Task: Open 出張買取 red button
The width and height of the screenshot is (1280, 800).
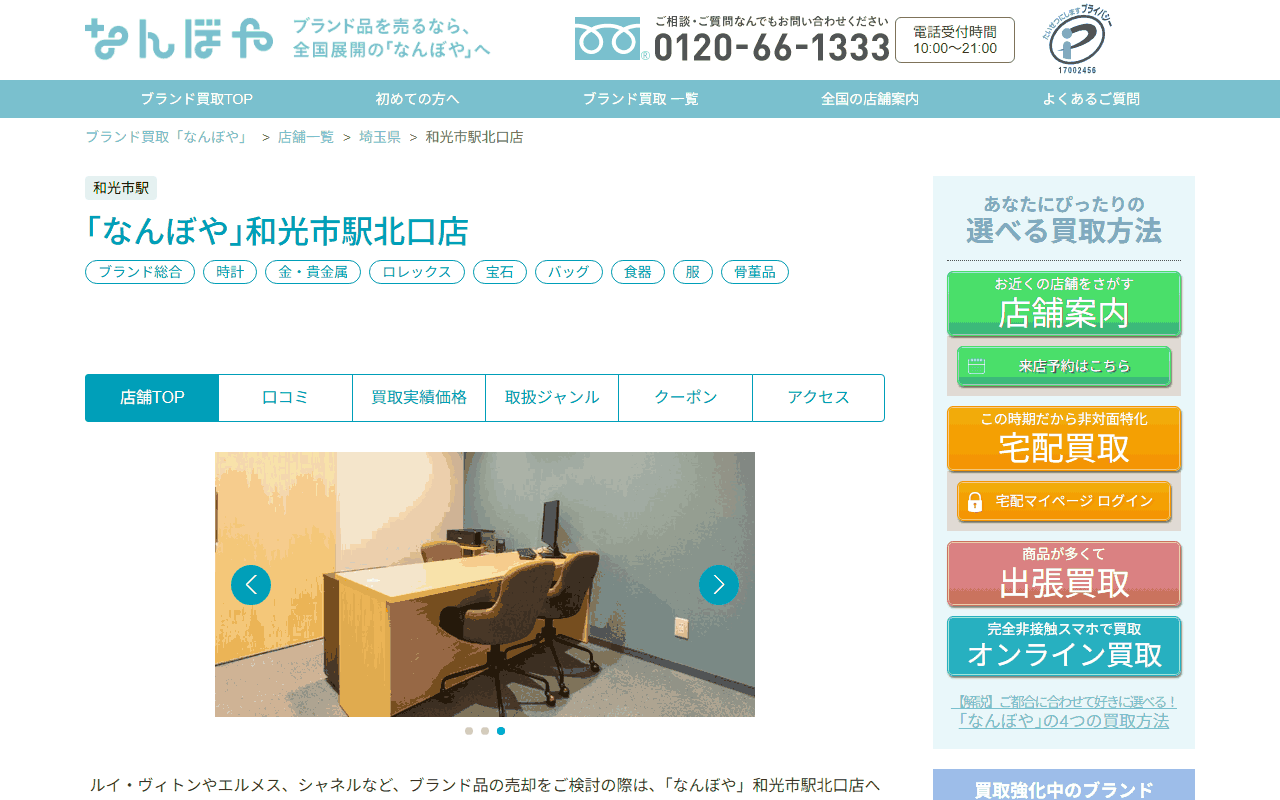Action: pos(1064,574)
